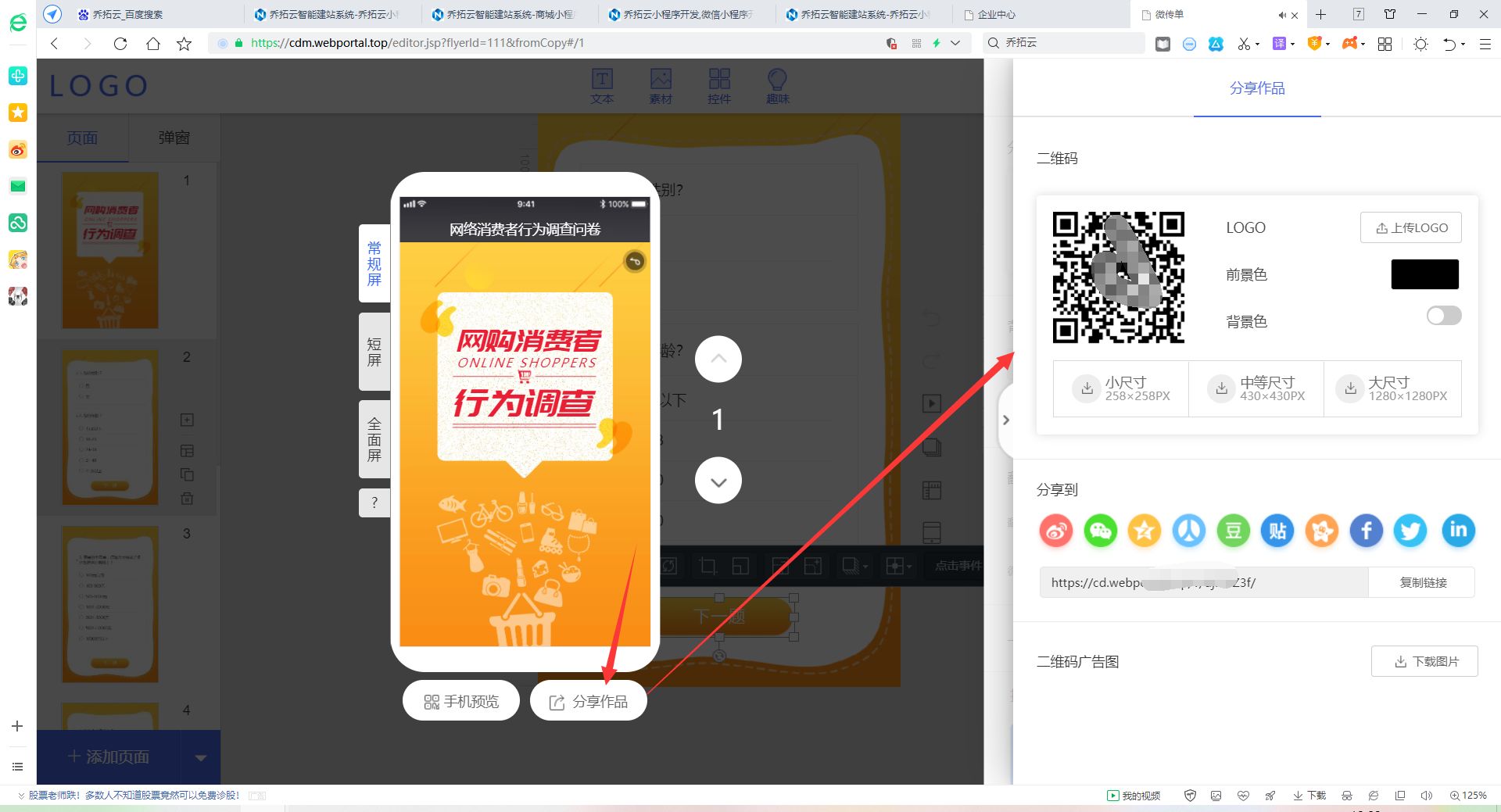Share to LinkedIn icon
This screenshot has width=1501, height=812.
pyautogui.click(x=1458, y=531)
